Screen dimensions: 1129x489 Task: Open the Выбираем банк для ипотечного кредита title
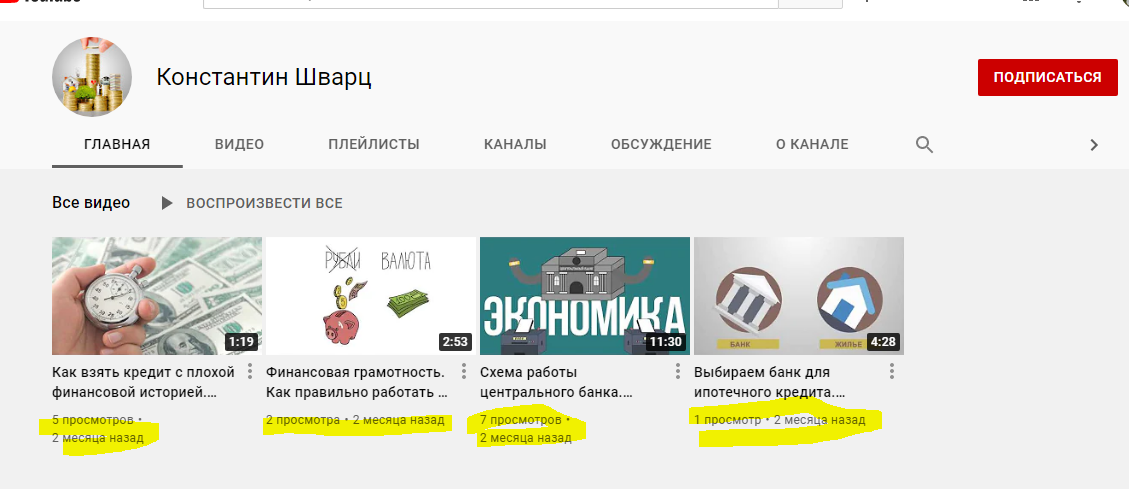click(769, 383)
